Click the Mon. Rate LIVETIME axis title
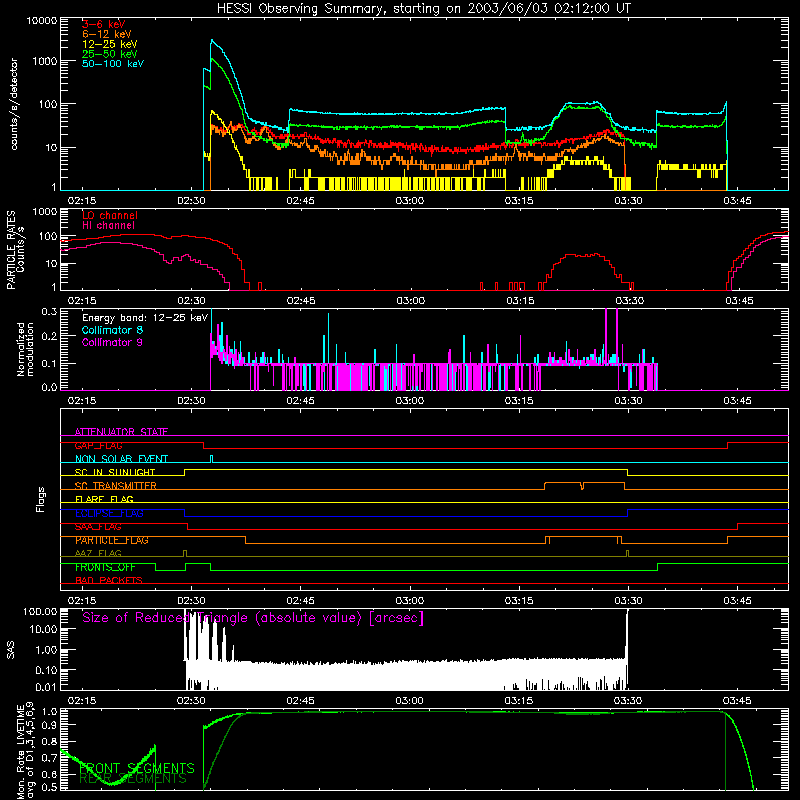 pos(25,750)
